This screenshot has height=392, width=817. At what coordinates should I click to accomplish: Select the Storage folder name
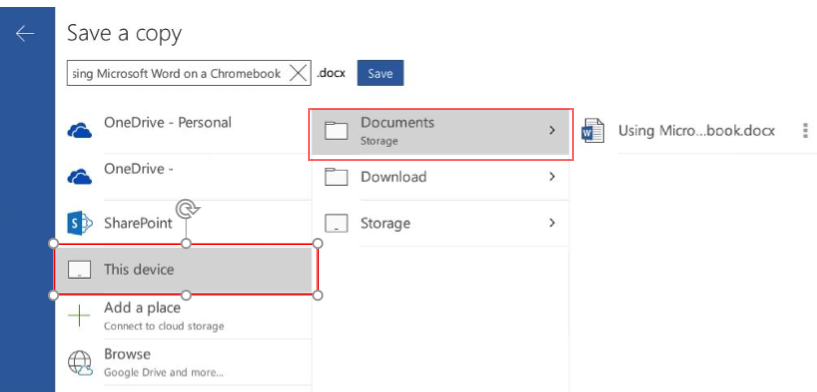(x=385, y=223)
